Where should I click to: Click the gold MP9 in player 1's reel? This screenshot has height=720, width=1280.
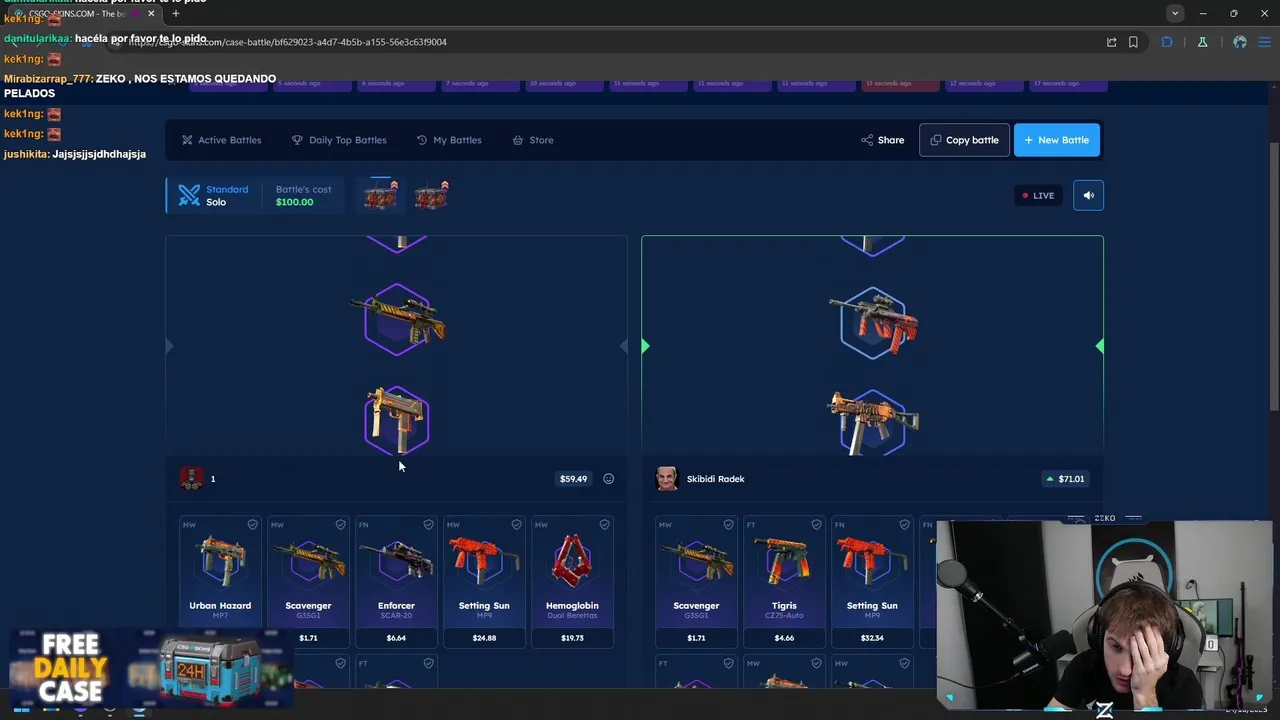tap(397, 420)
